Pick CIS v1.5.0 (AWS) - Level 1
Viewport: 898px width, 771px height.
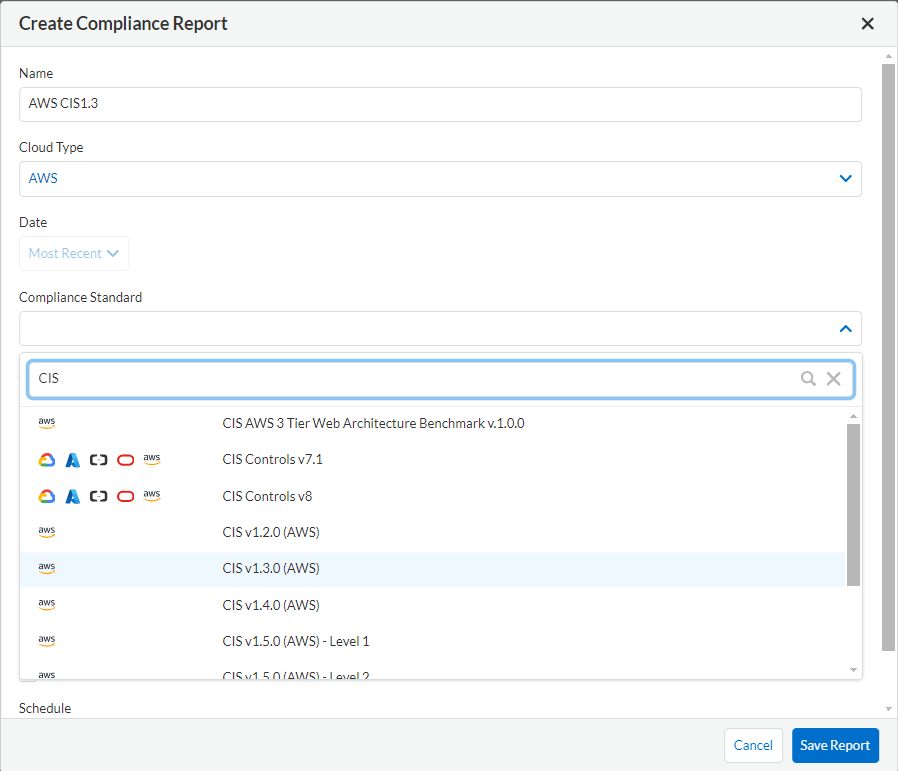tap(432, 641)
